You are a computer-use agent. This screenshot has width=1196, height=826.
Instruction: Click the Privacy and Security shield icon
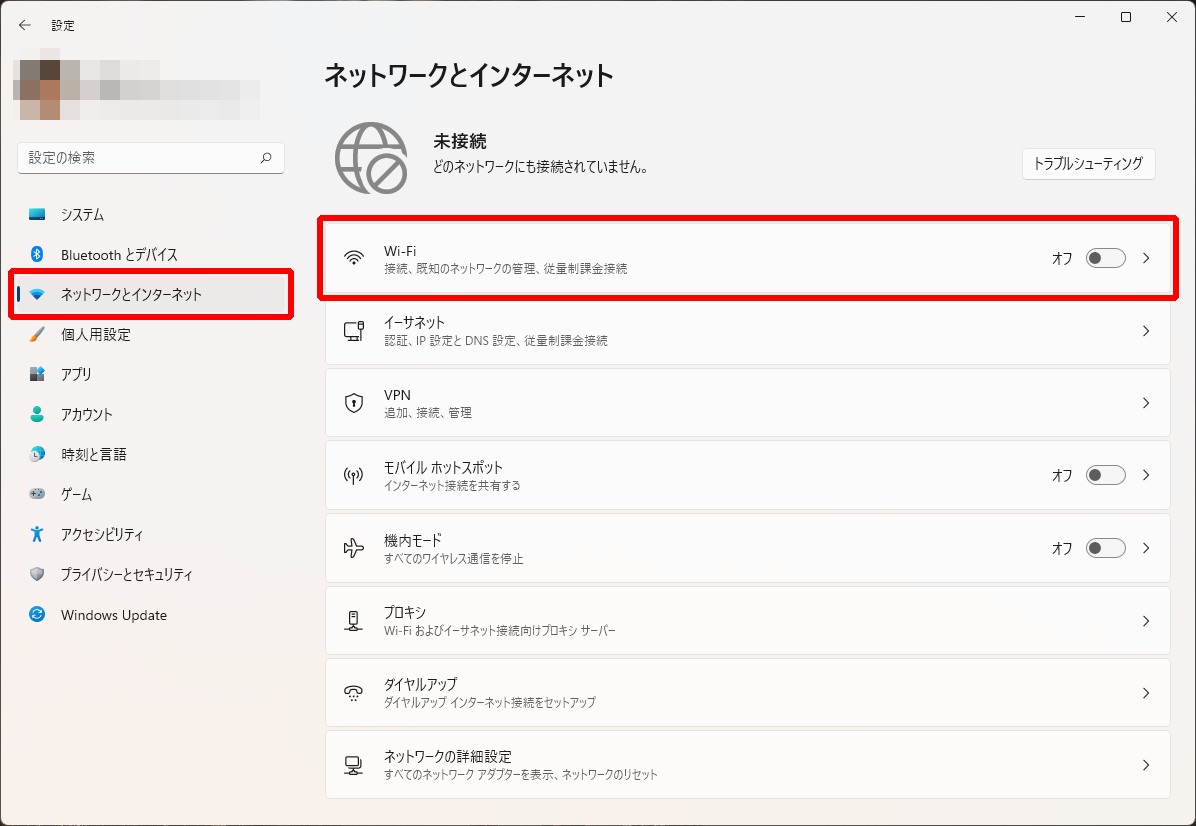(37, 574)
